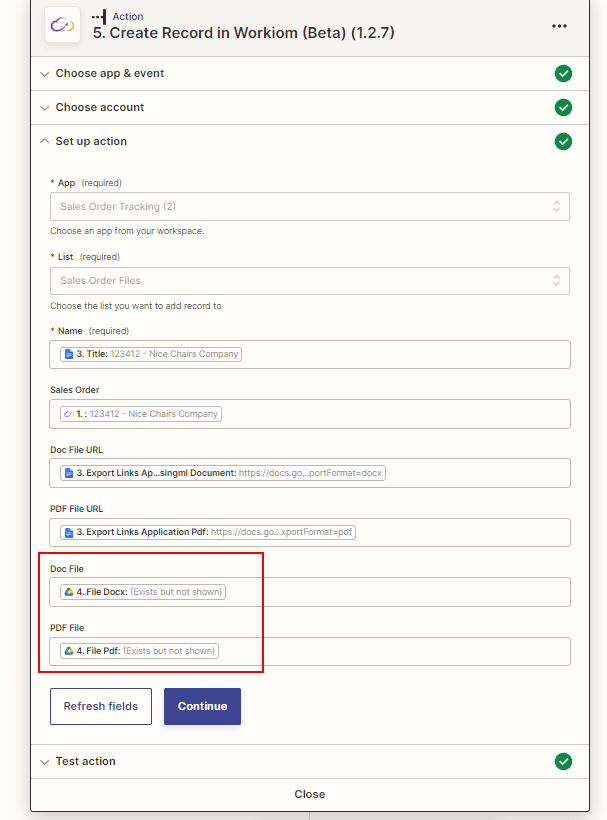Select the Export Links Application Pdf pill
The image size is (607, 820).
208,532
